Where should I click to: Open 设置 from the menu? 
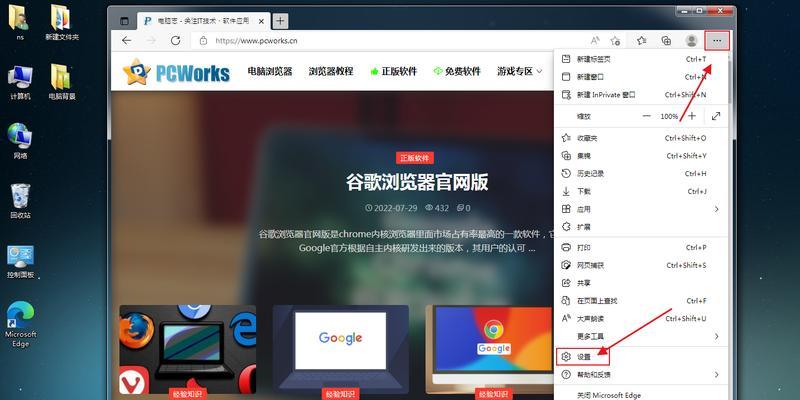641,357
